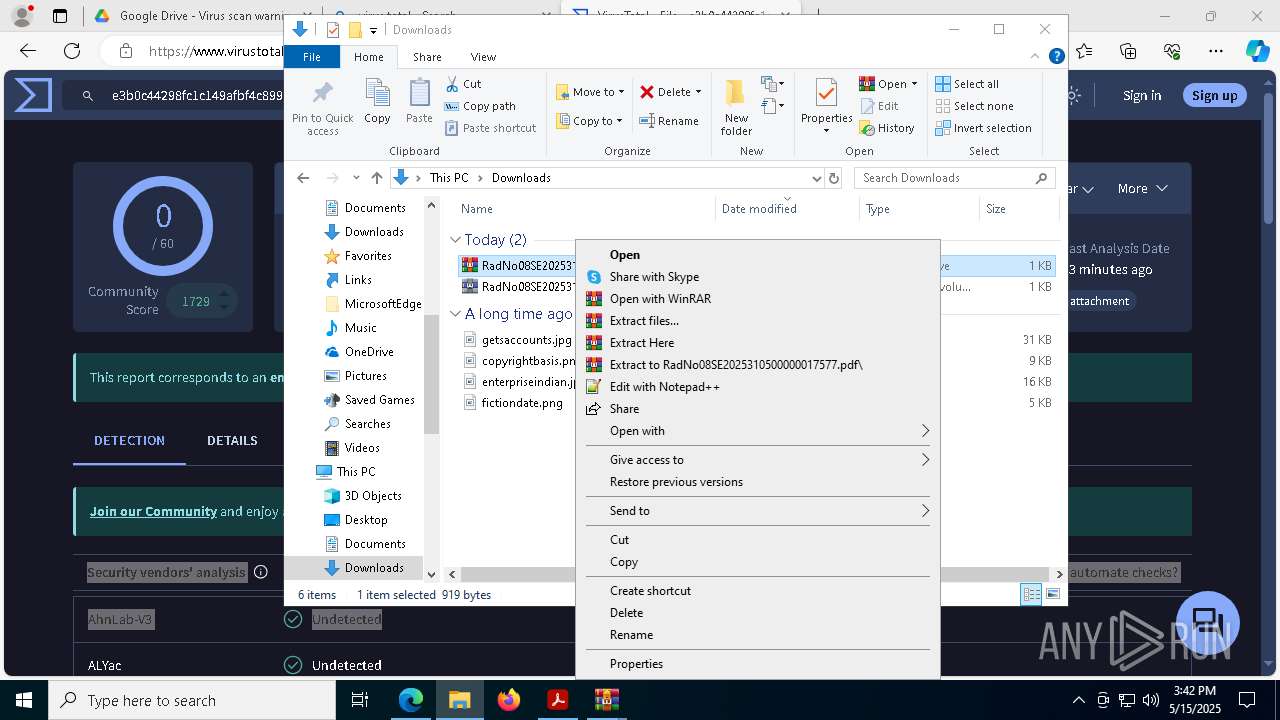Choose Extract Here option
The image size is (1280, 720).
coord(757,343)
